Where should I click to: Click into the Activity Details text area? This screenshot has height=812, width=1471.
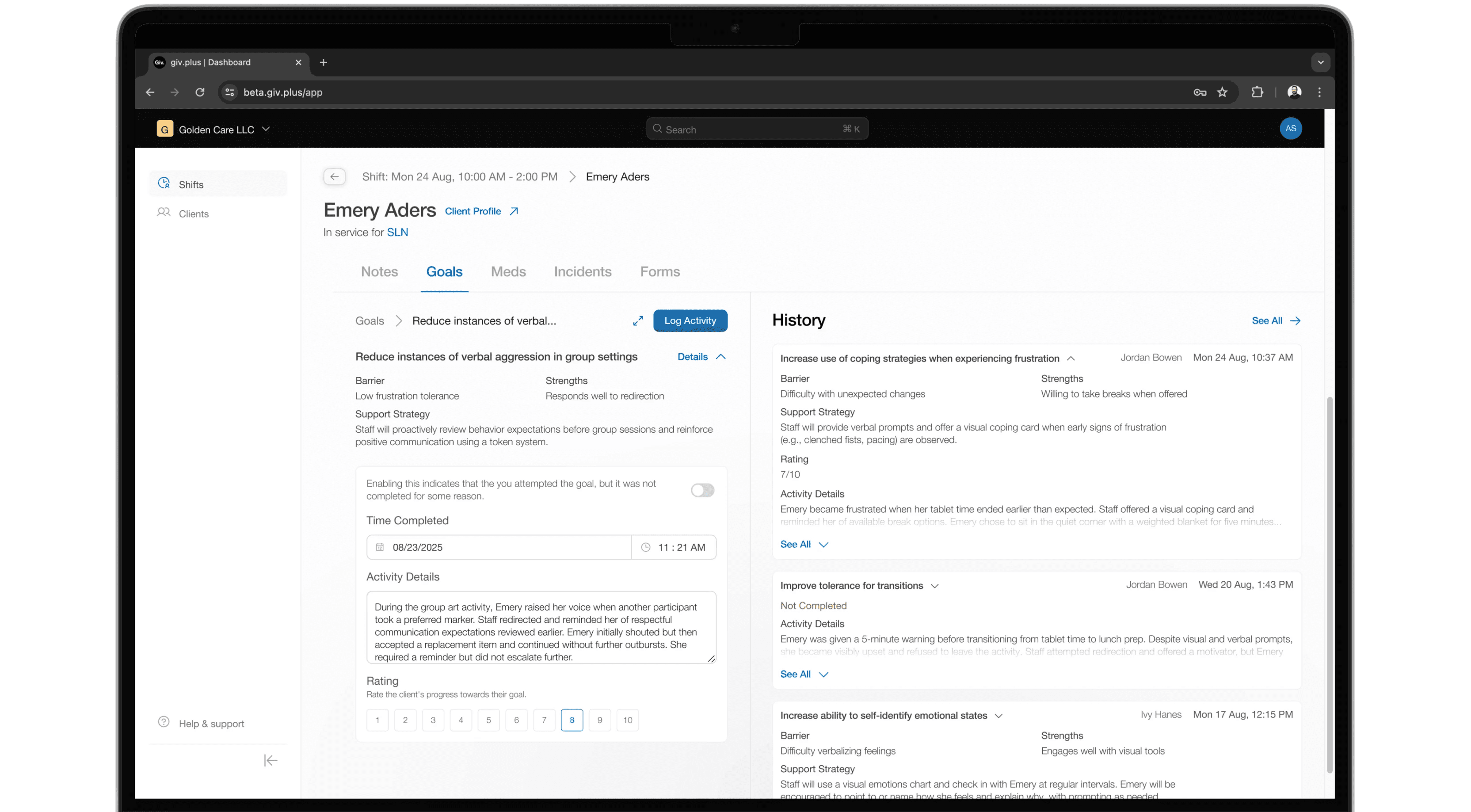click(x=541, y=628)
